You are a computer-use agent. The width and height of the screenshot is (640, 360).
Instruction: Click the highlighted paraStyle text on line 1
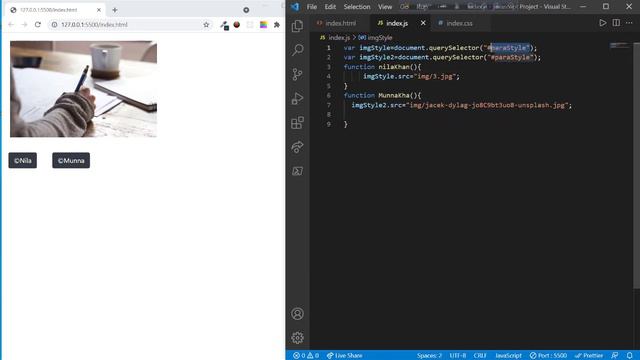pos(510,48)
